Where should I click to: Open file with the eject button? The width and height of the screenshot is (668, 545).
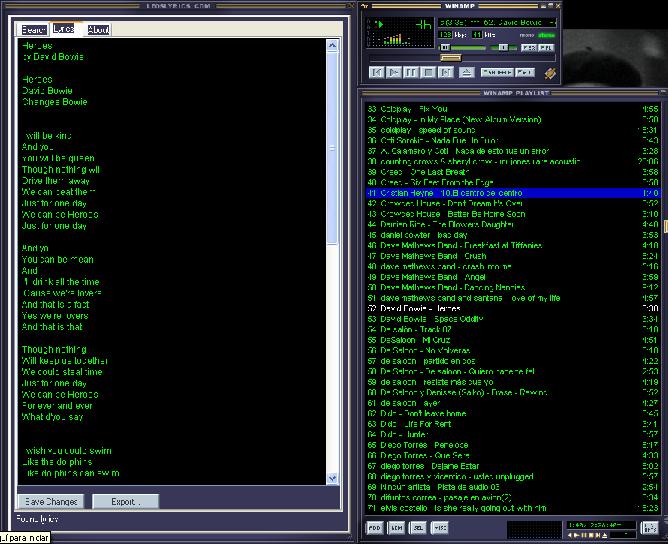click(466, 72)
